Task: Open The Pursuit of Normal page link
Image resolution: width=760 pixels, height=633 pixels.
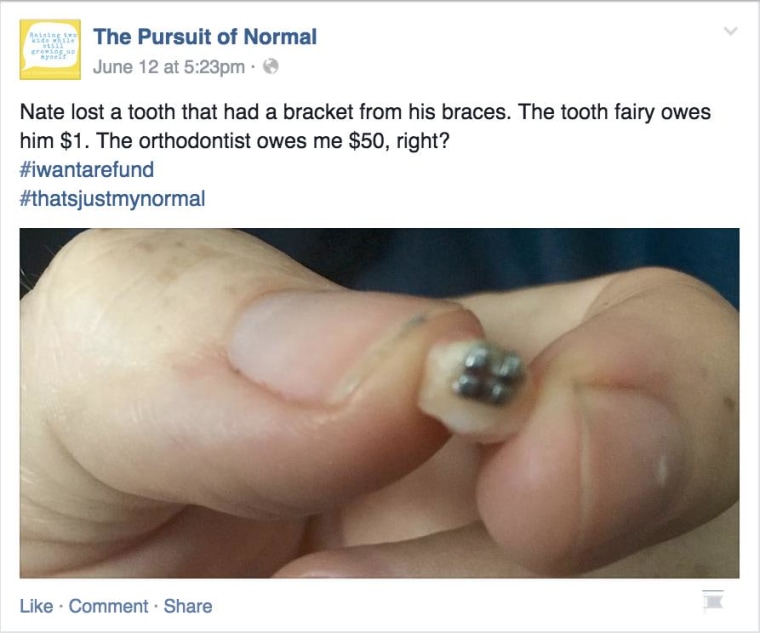Action: (x=205, y=37)
